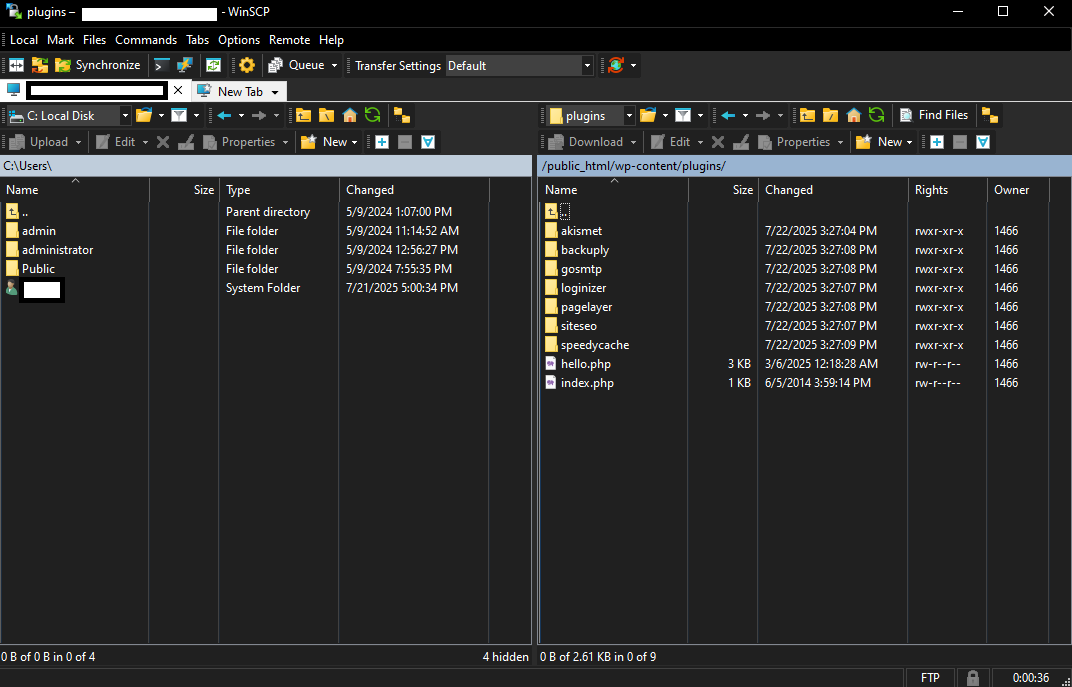
Task: Select the local admin folder
Action: click(39, 231)
